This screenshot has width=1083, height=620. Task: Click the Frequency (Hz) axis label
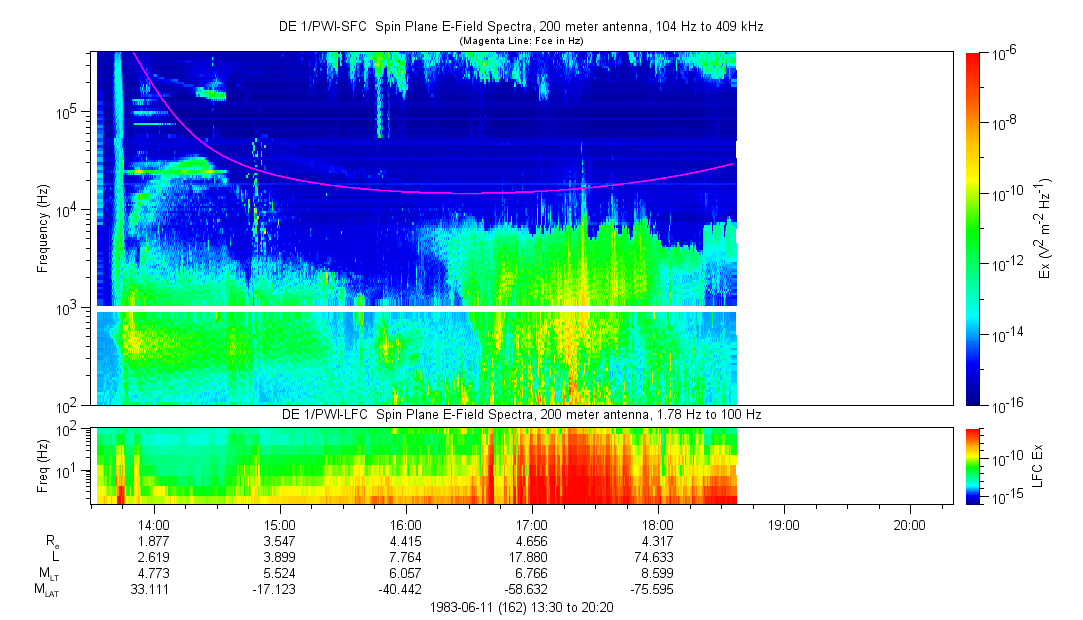pos(43,229)
